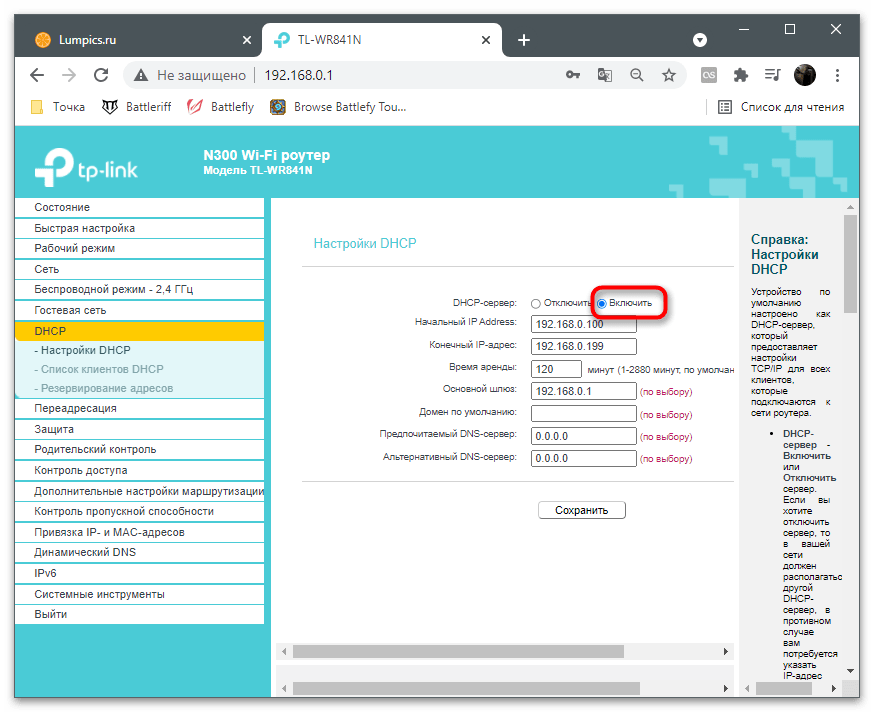Open the Chrome profile avatar

coord(805,74)
